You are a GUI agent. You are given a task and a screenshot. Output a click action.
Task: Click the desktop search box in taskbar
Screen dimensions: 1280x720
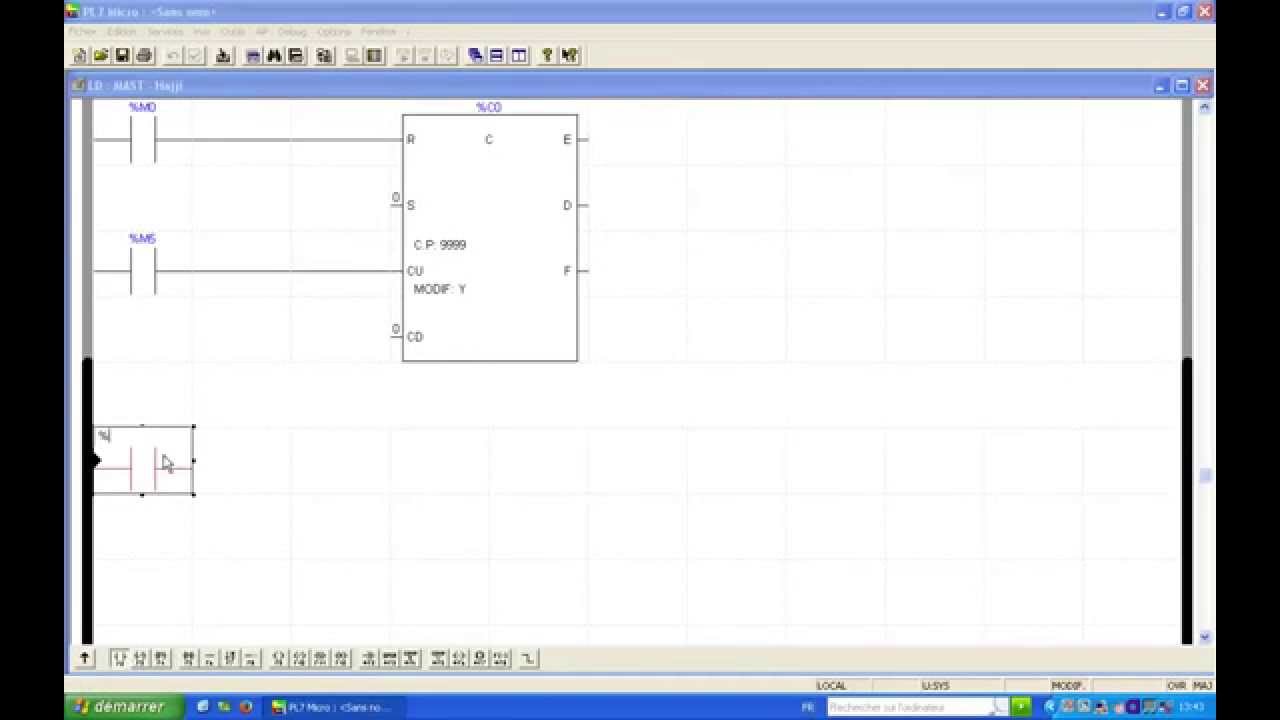click(x=917, y=707)
